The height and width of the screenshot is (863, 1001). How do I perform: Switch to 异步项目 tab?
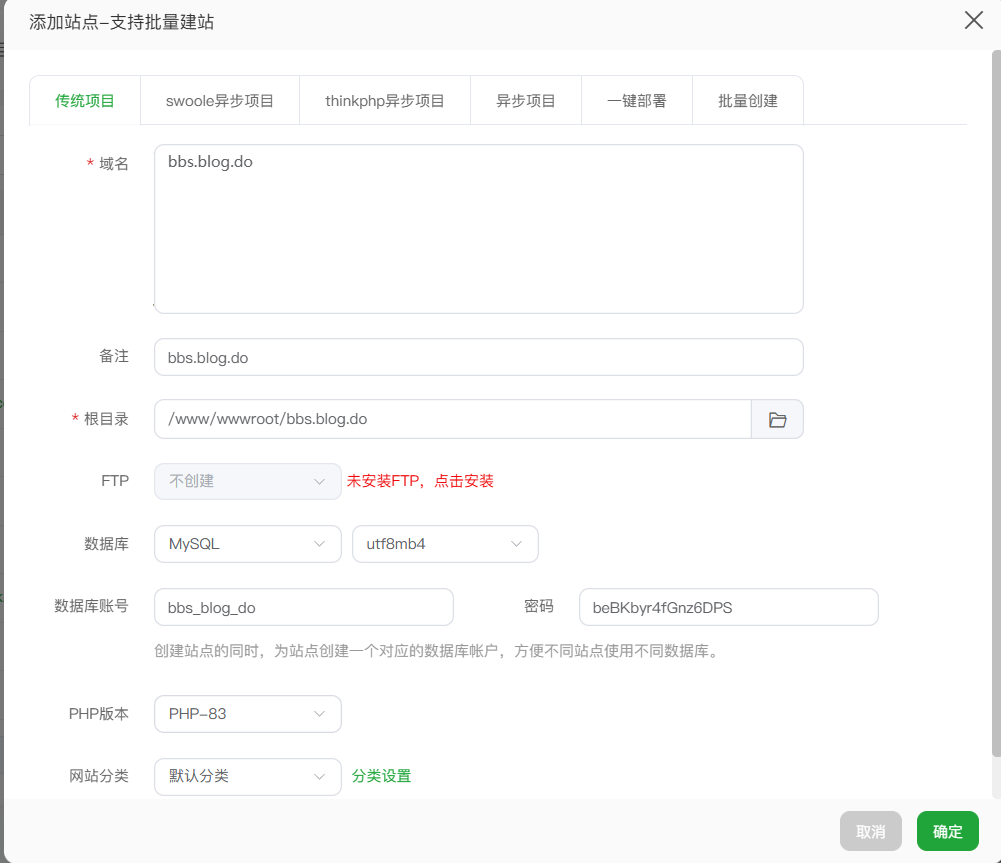tap(526, 101)
